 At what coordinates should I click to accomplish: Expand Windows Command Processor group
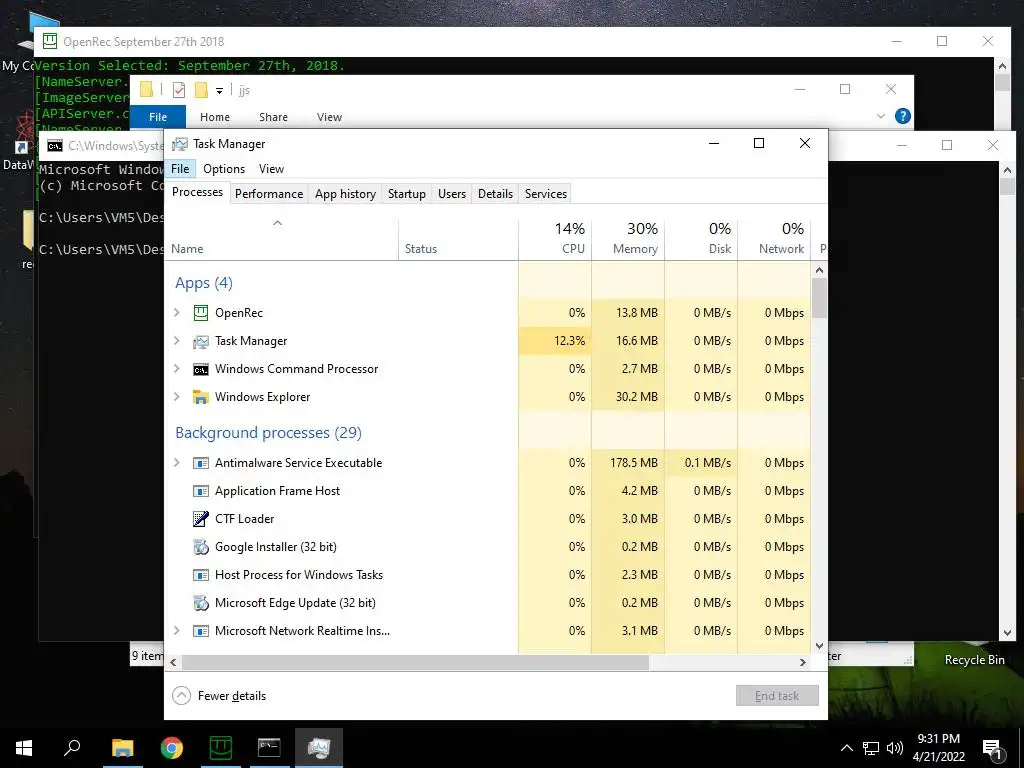coord(176,369)
